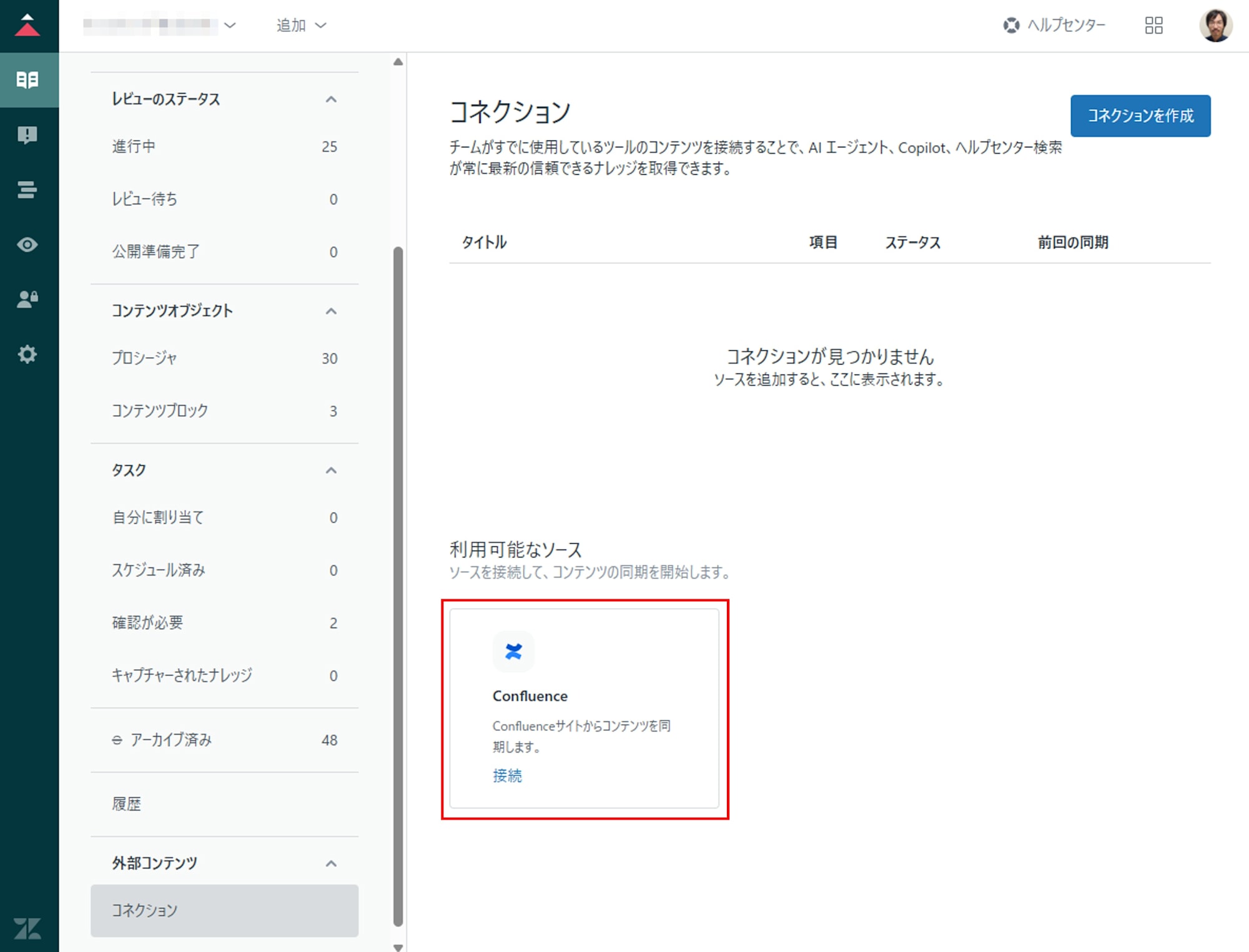Collapse the タスク section
Viewport: 1249px width, 952px height.
coord(331,470)
